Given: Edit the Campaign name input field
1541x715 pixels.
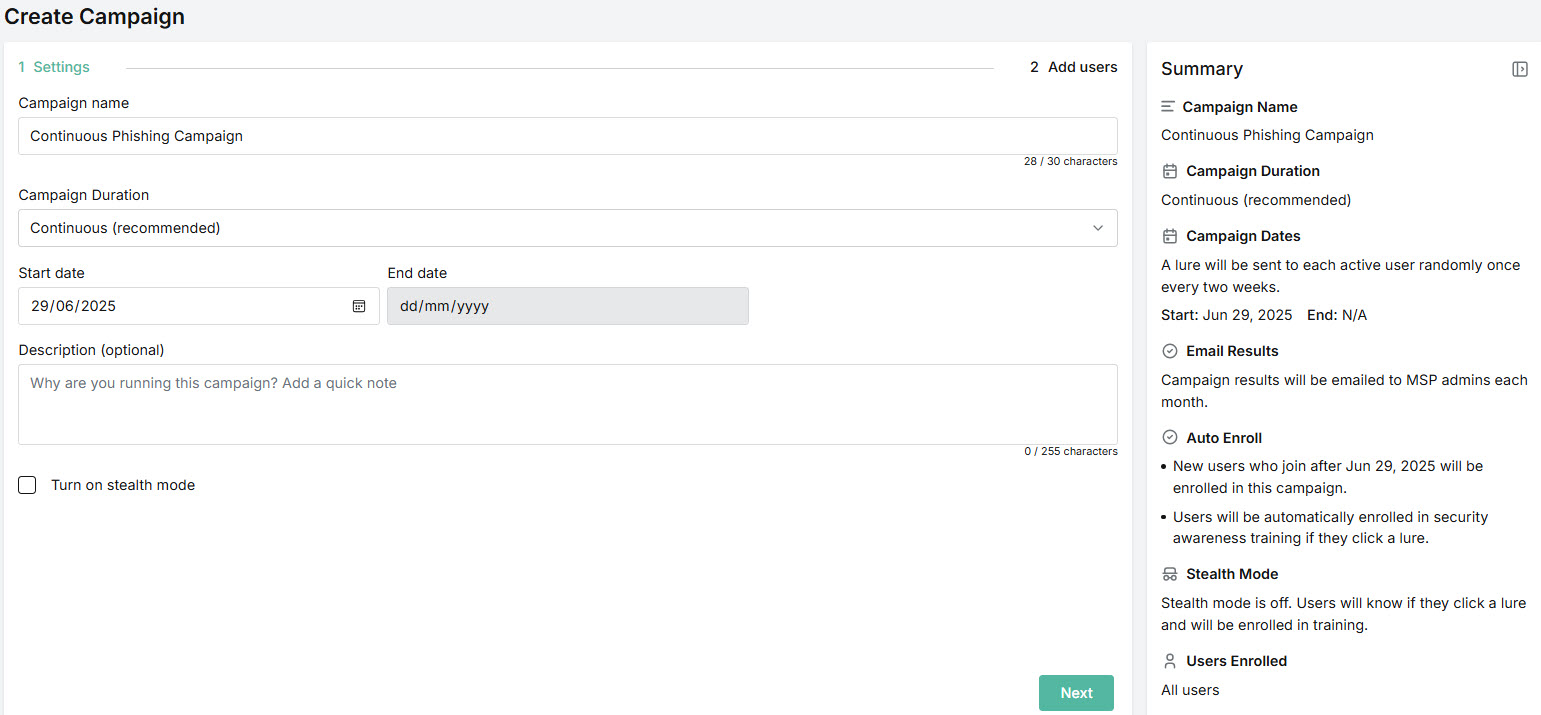Looking at the screenshot, I should [x=568, y=136].
